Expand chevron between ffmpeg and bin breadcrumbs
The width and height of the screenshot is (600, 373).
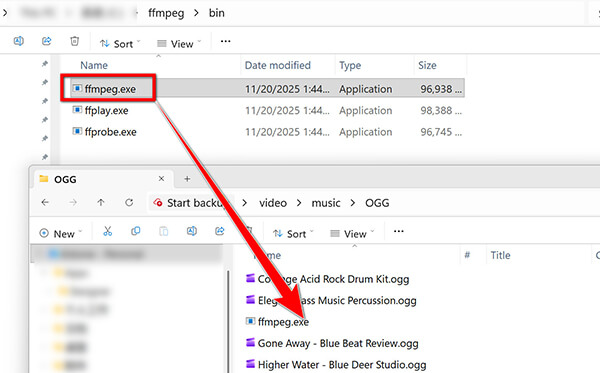pyautogui.click(x=196, y=13)
